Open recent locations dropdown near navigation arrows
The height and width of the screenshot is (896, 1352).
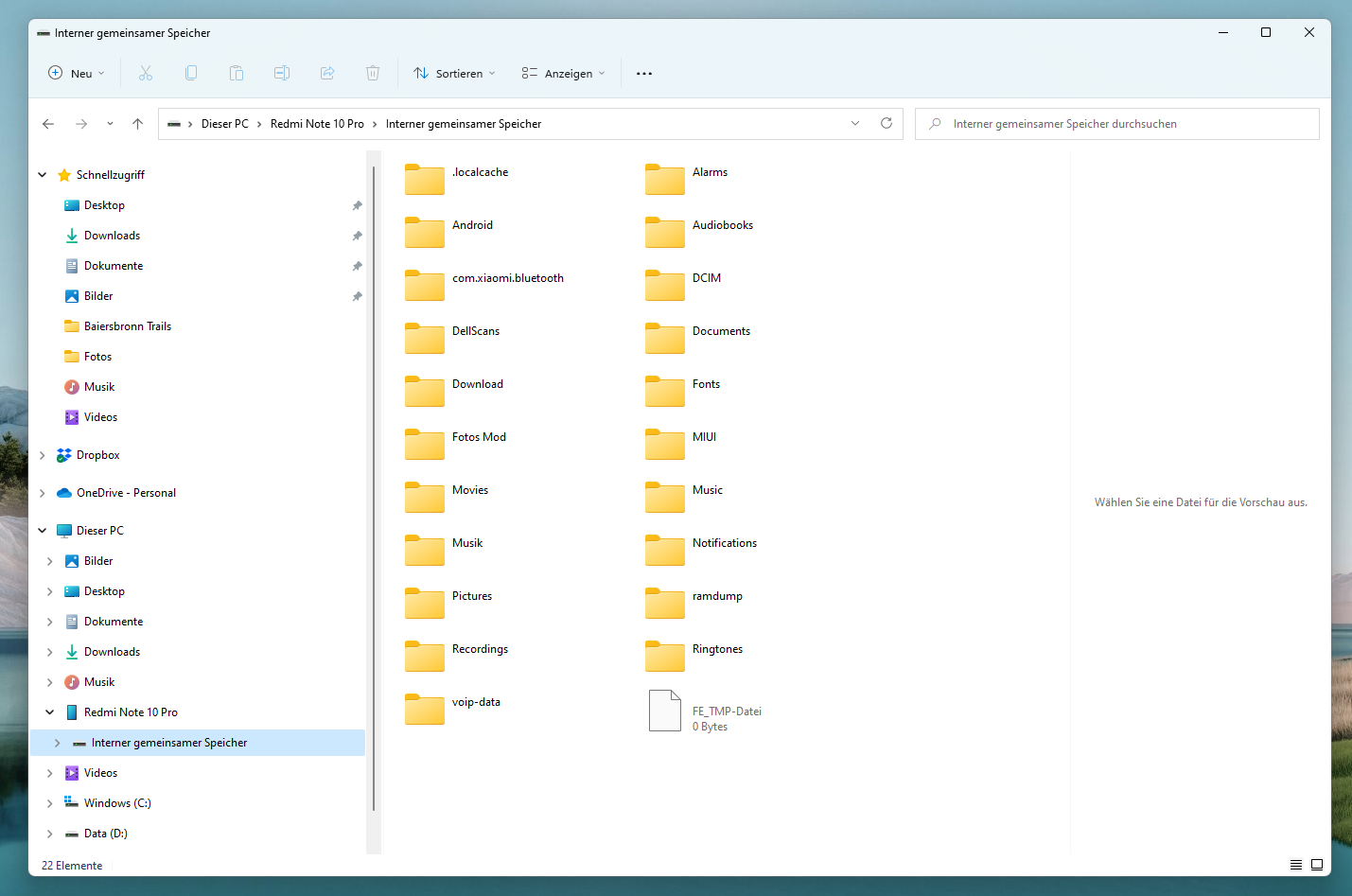pyautogui.click(x=110, y=124)
